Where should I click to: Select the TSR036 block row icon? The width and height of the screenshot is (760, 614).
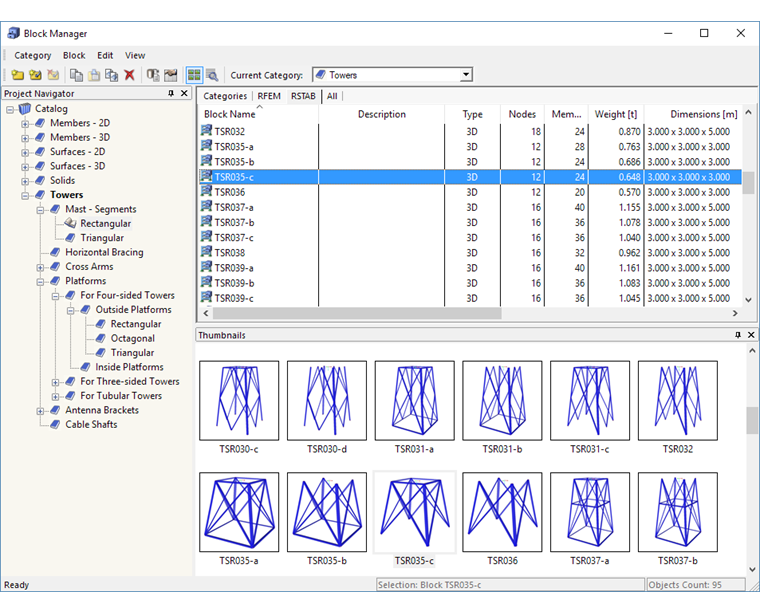click(x=206, y=192)
